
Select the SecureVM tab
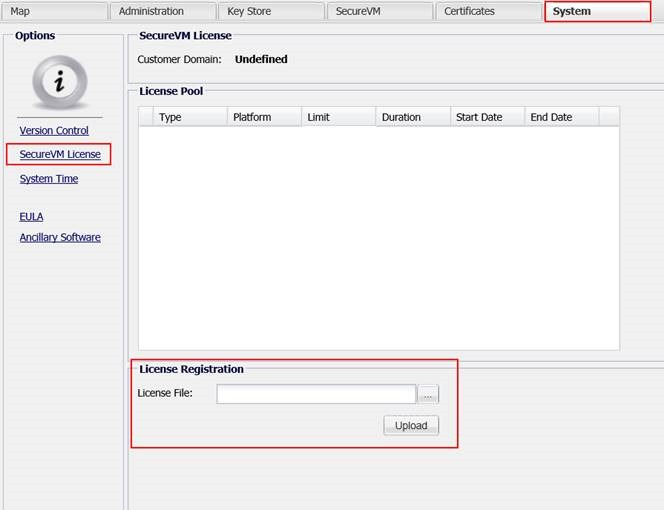(x=378, y=11)
